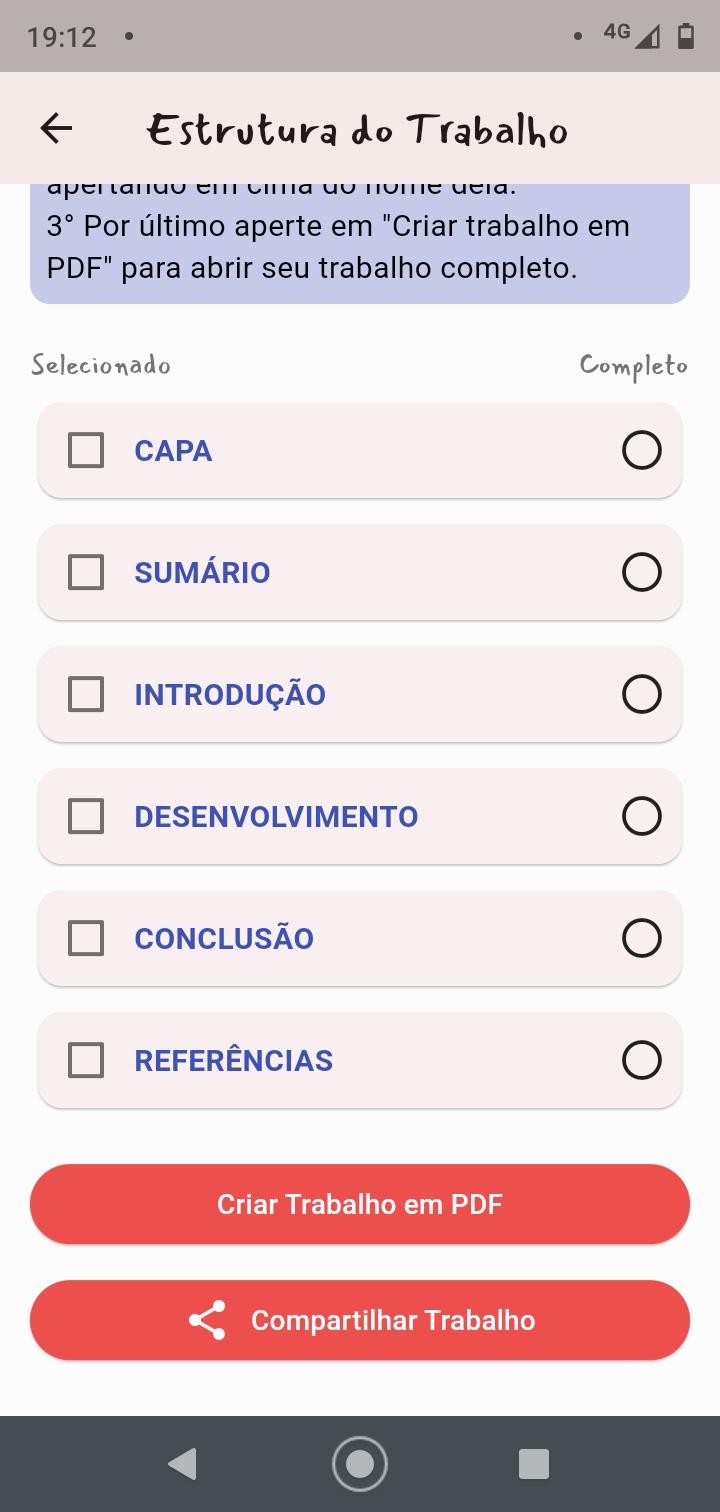Open the CAPA section label
The height and width of the screenshot is (1512, 720).
coord(173,450)
